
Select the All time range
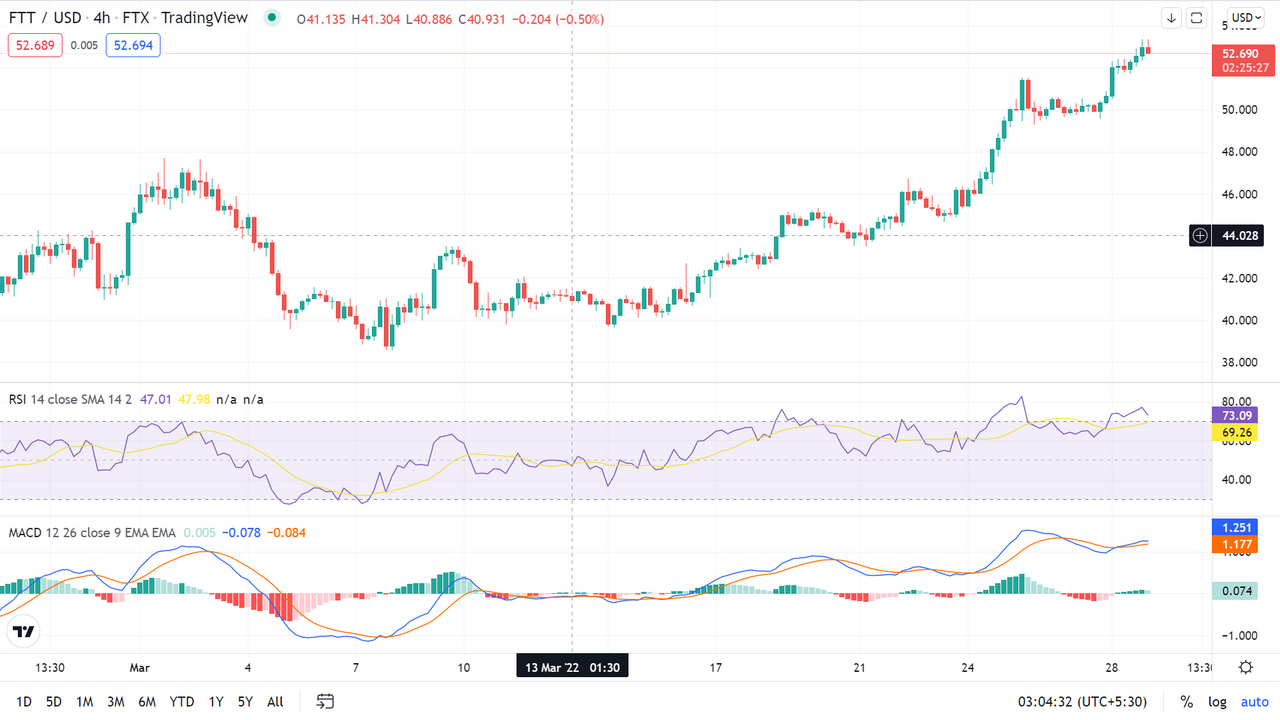click(275, 702)
